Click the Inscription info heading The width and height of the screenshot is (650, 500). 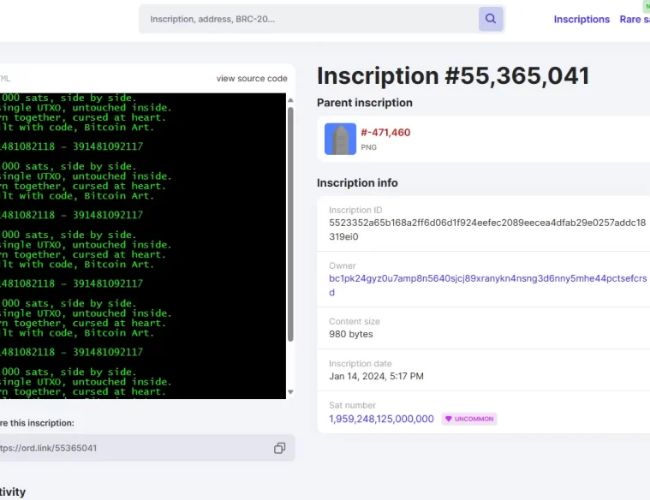coord(357,183)
